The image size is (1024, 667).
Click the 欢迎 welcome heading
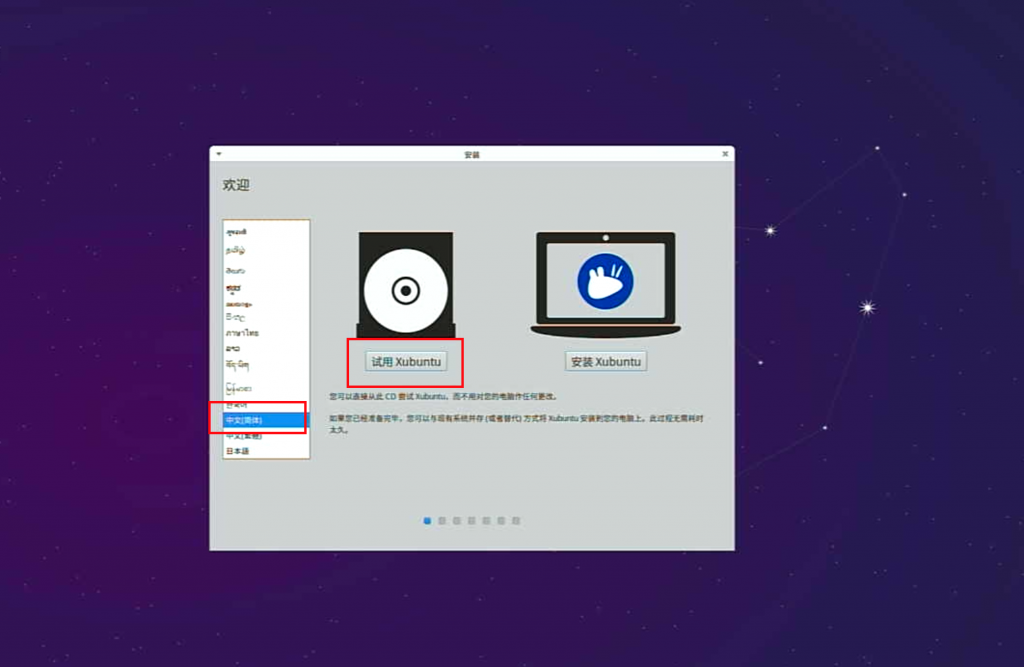[236, 185]
